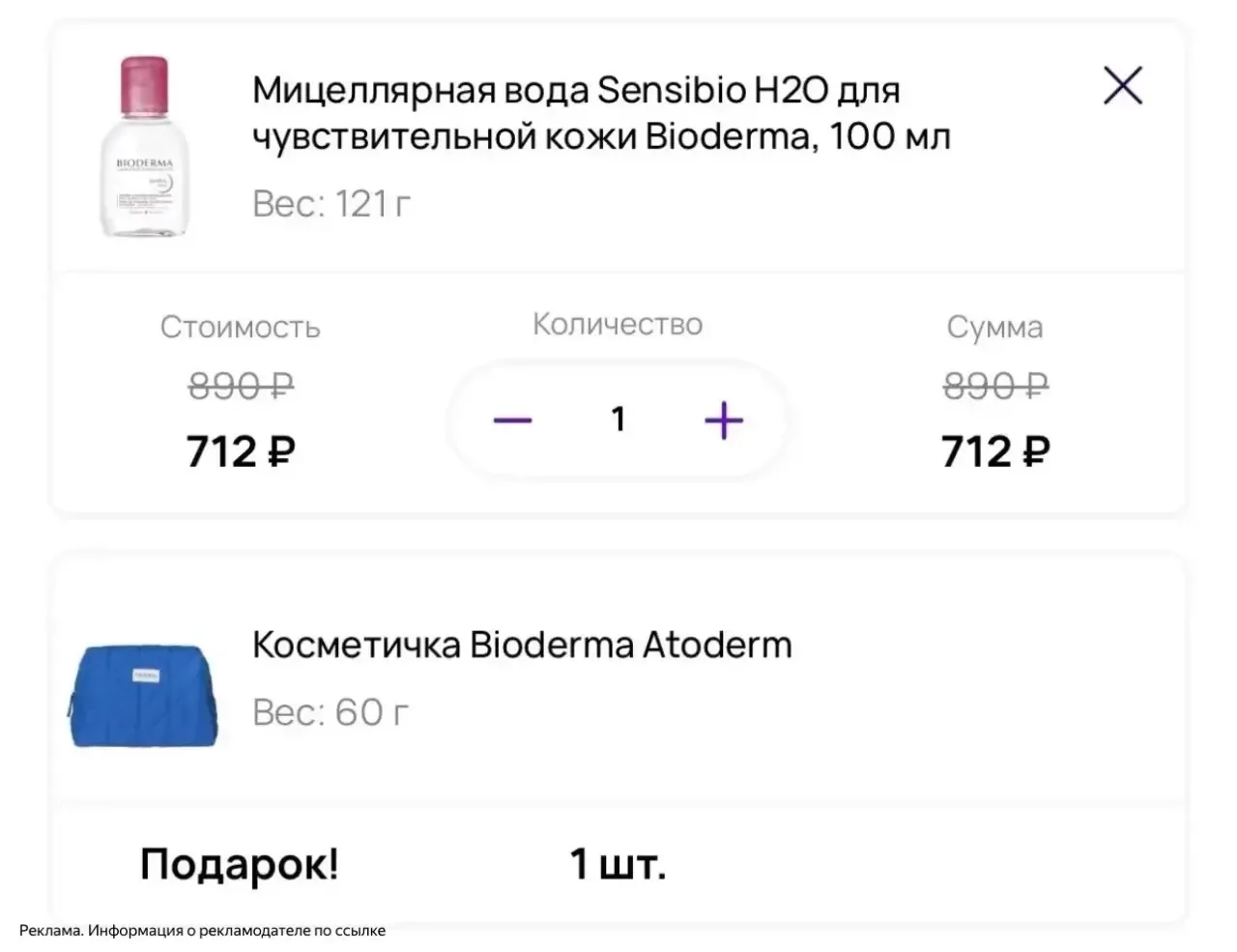Click the discounted 712 ₽ price under Стоимость
The height and width of the screenshot is (952, 1237).
point(241,451)
